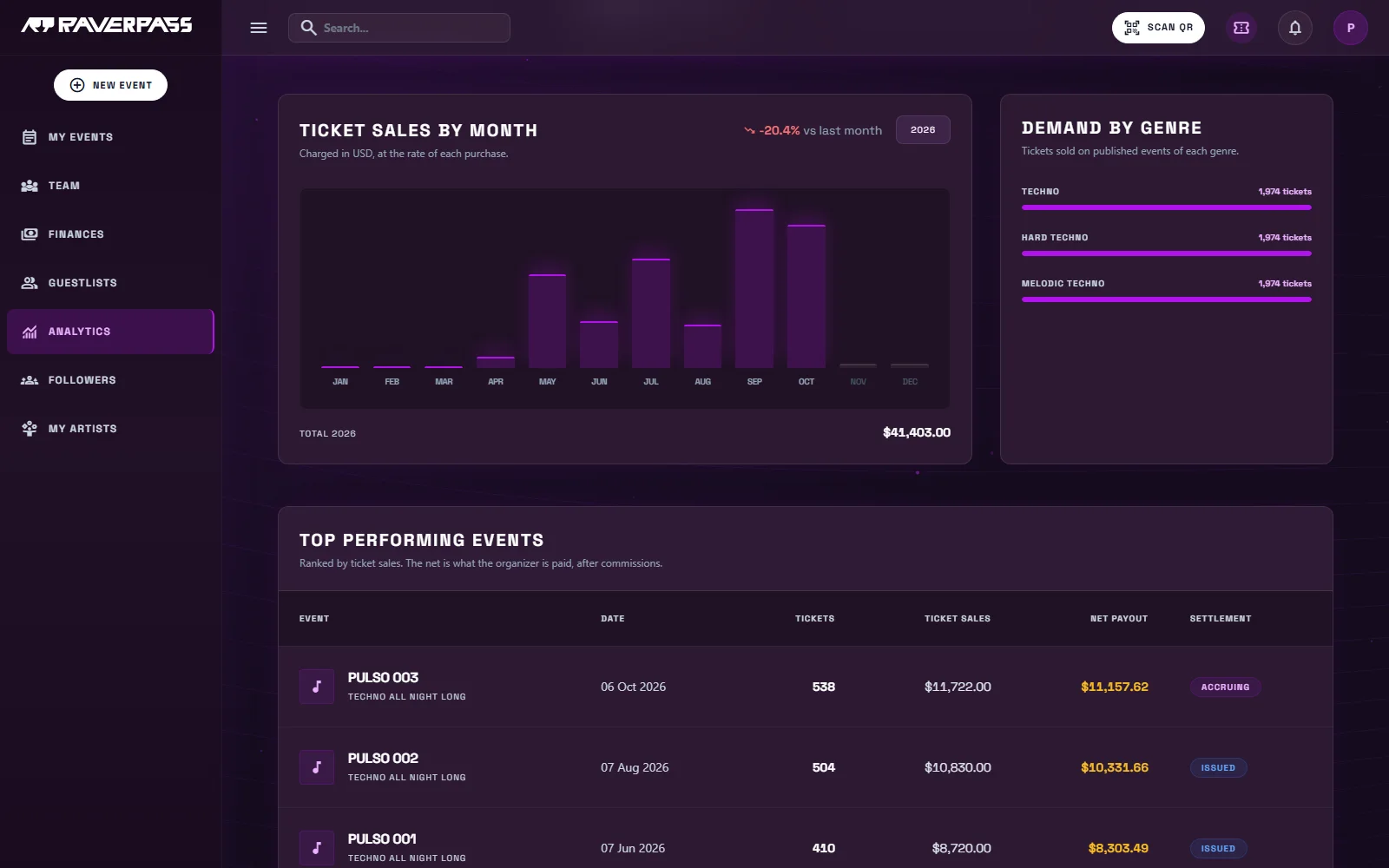Open the ticket icon in header

1241,28
